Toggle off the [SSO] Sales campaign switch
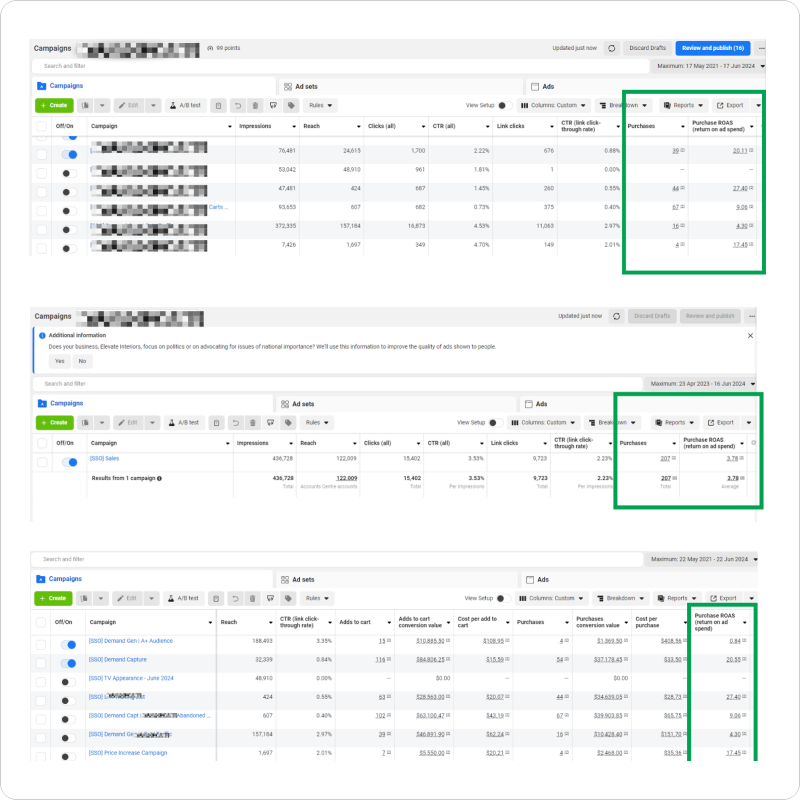The width and height of the screenshot is (800, 800). click(69, 462)
